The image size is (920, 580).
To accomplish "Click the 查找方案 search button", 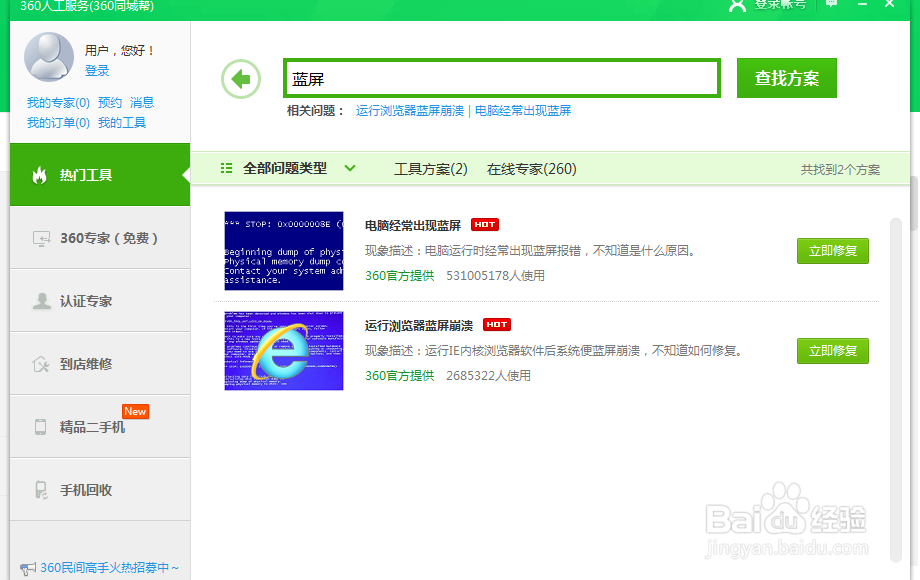I will 787,78.
